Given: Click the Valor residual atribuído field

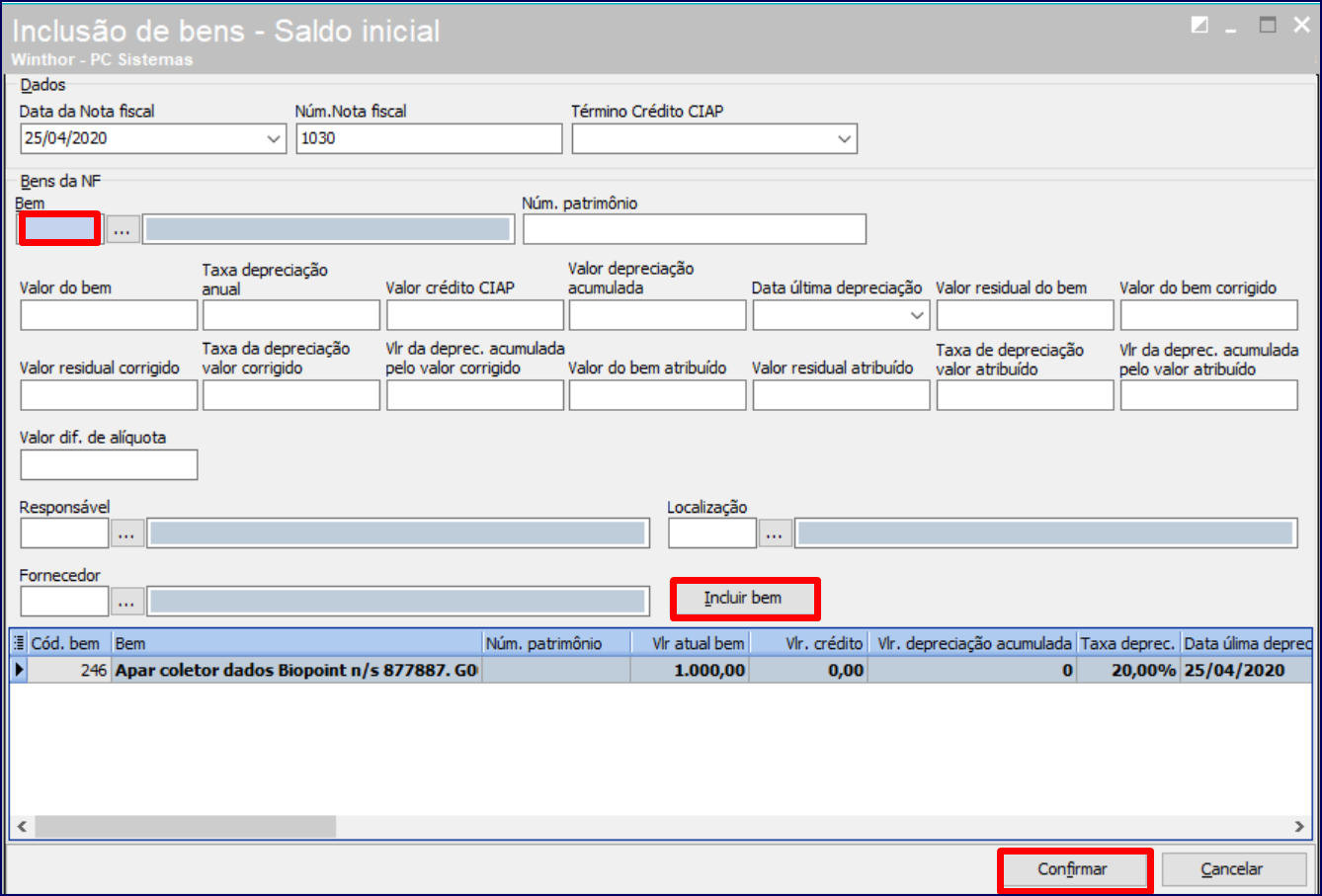Looking at the screenshot, I should coord(842,395).
